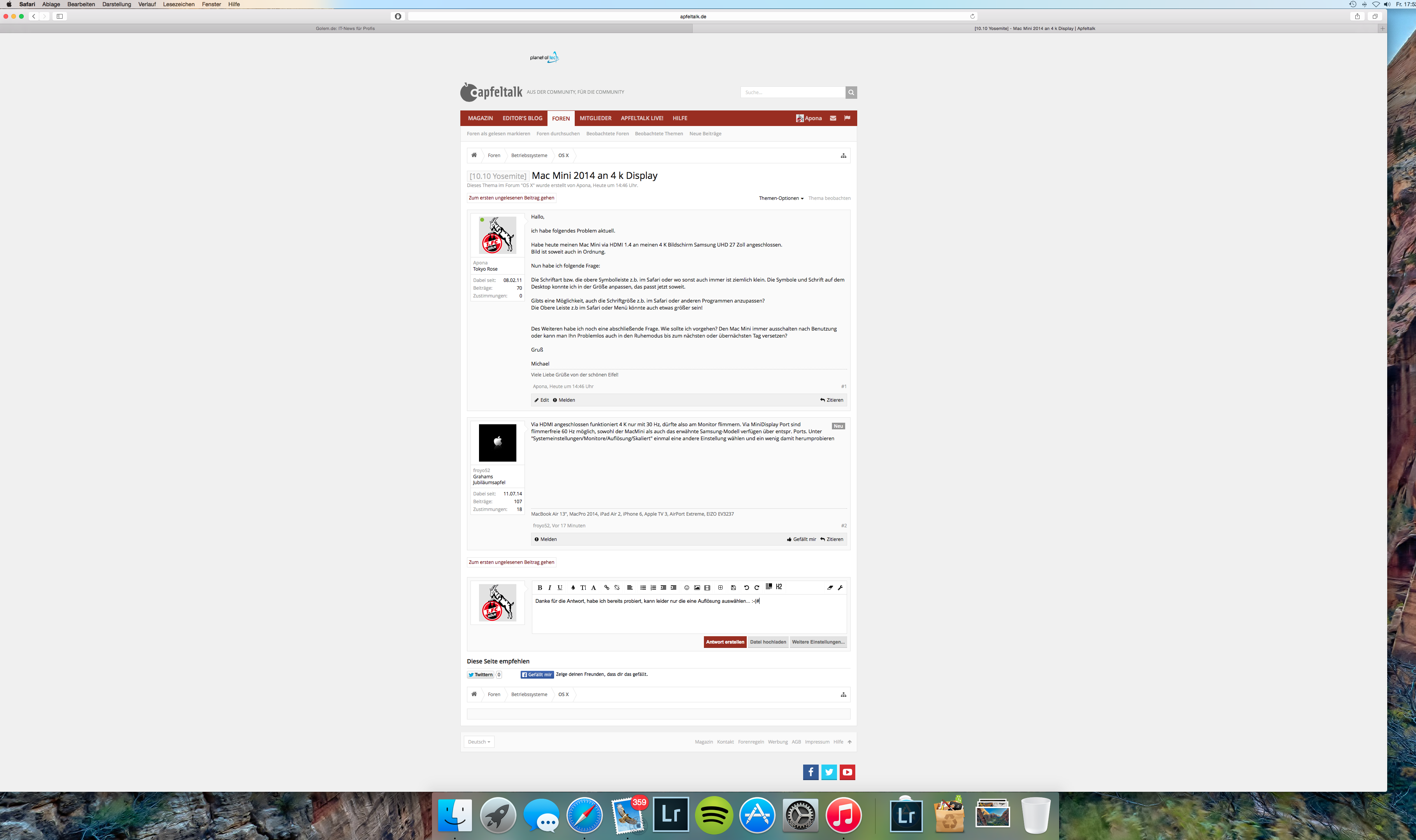Toggle underline formatting in reply editor

(560, 588)
